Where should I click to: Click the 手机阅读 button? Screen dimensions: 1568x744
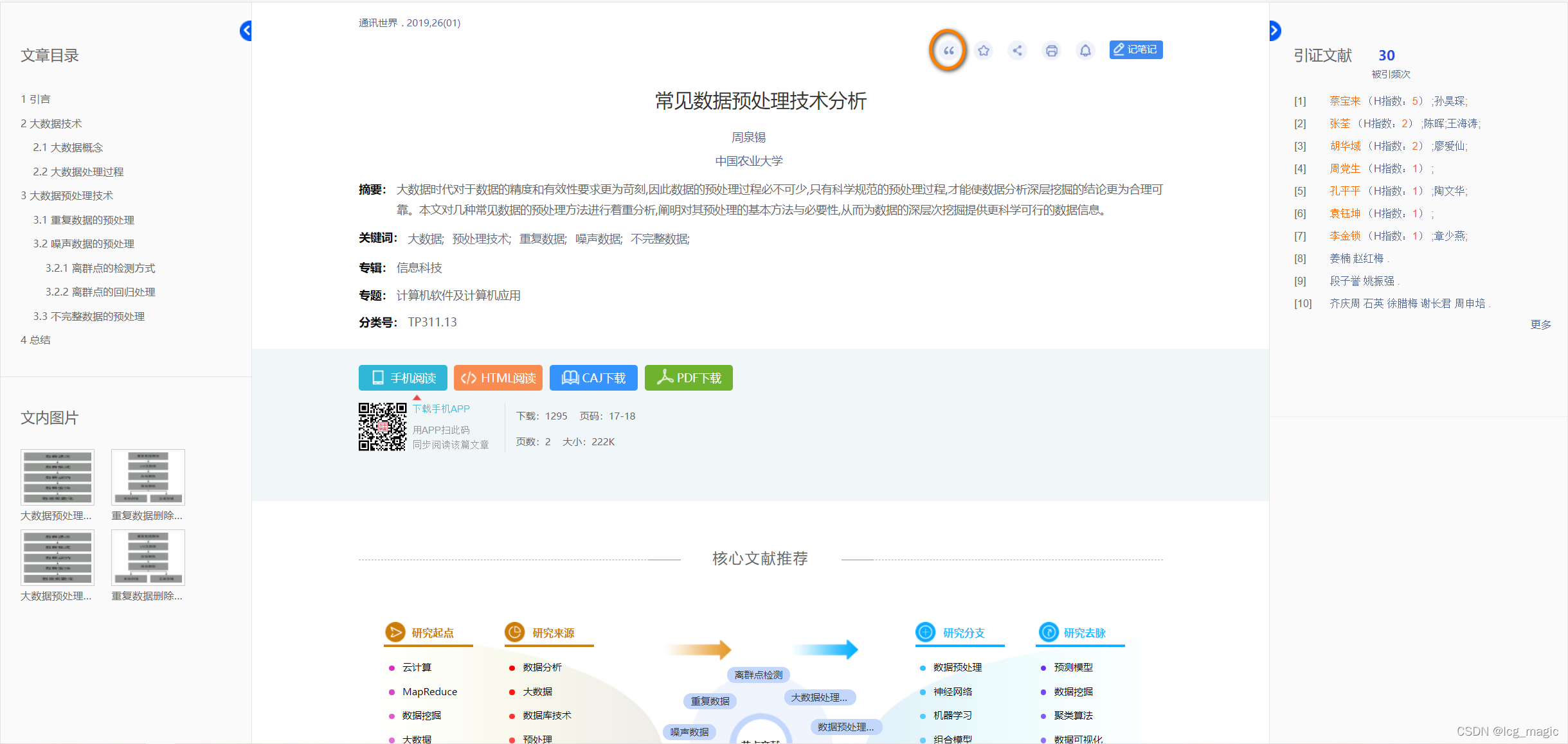(x=402, y=378)
